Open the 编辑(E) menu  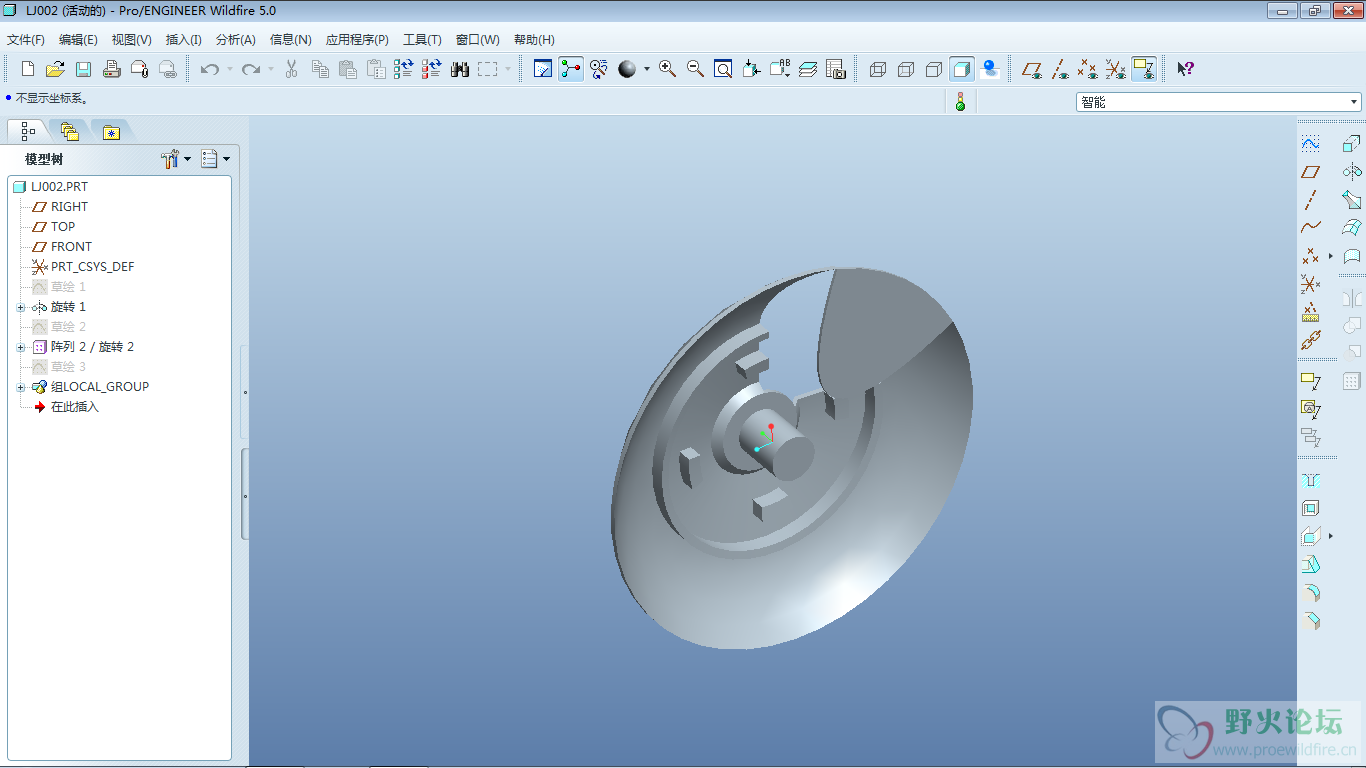pyautogui.click(x=78, y=40)
